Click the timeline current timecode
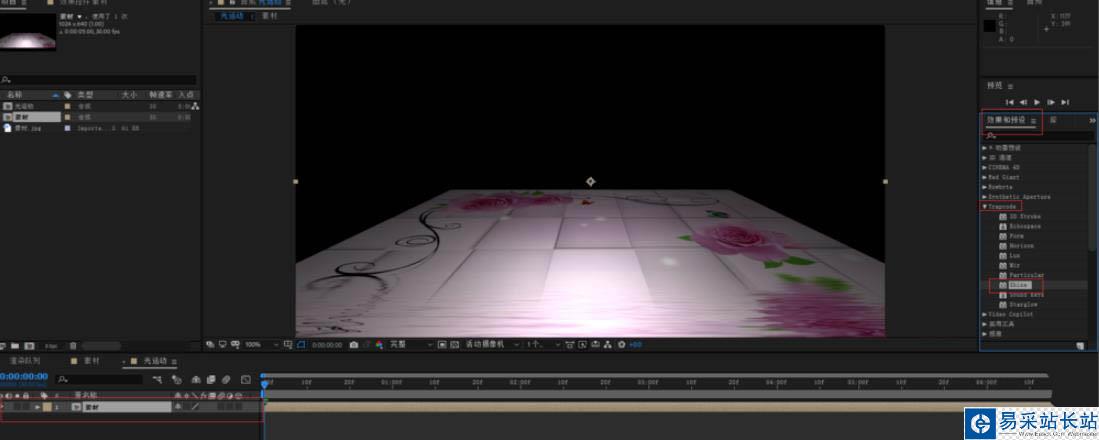1099x440 pixels. [24, 376]
